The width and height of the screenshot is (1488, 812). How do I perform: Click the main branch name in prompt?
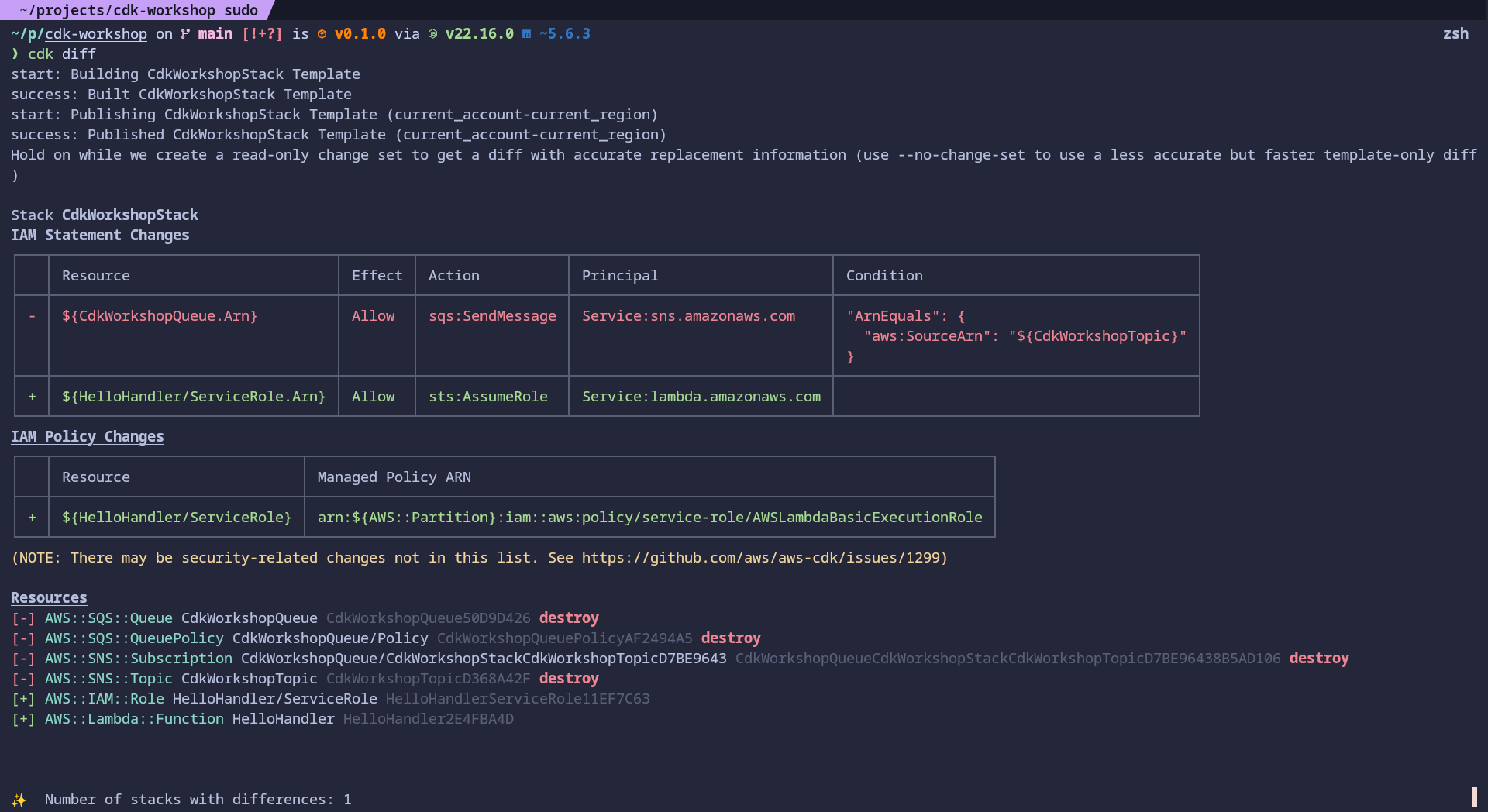(x=215, y=34)
